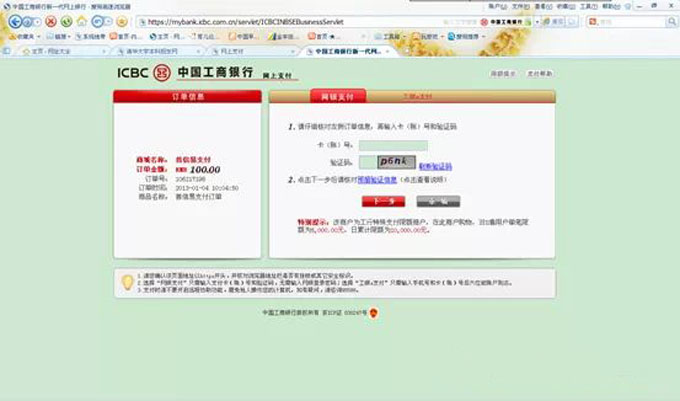Open the 收藏 menu
The image size is (680, 401).
(x=566, y=7)
